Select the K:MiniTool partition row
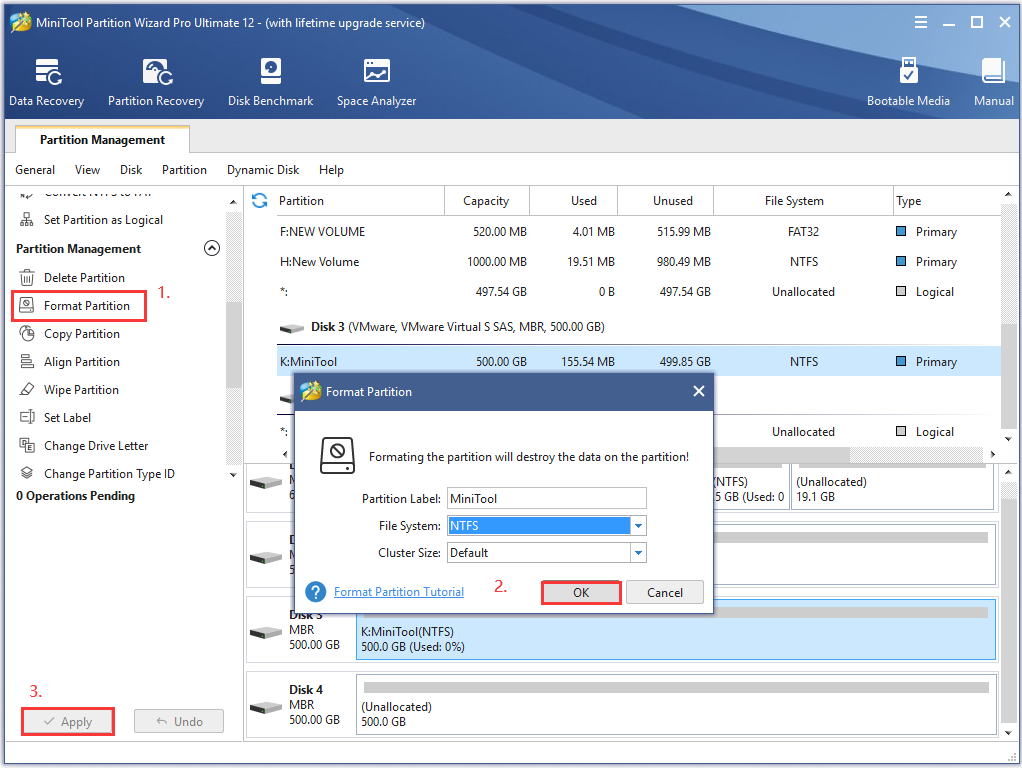Image resolution: width=1022 pixels, height=768 pixels. tap(639, 361)
